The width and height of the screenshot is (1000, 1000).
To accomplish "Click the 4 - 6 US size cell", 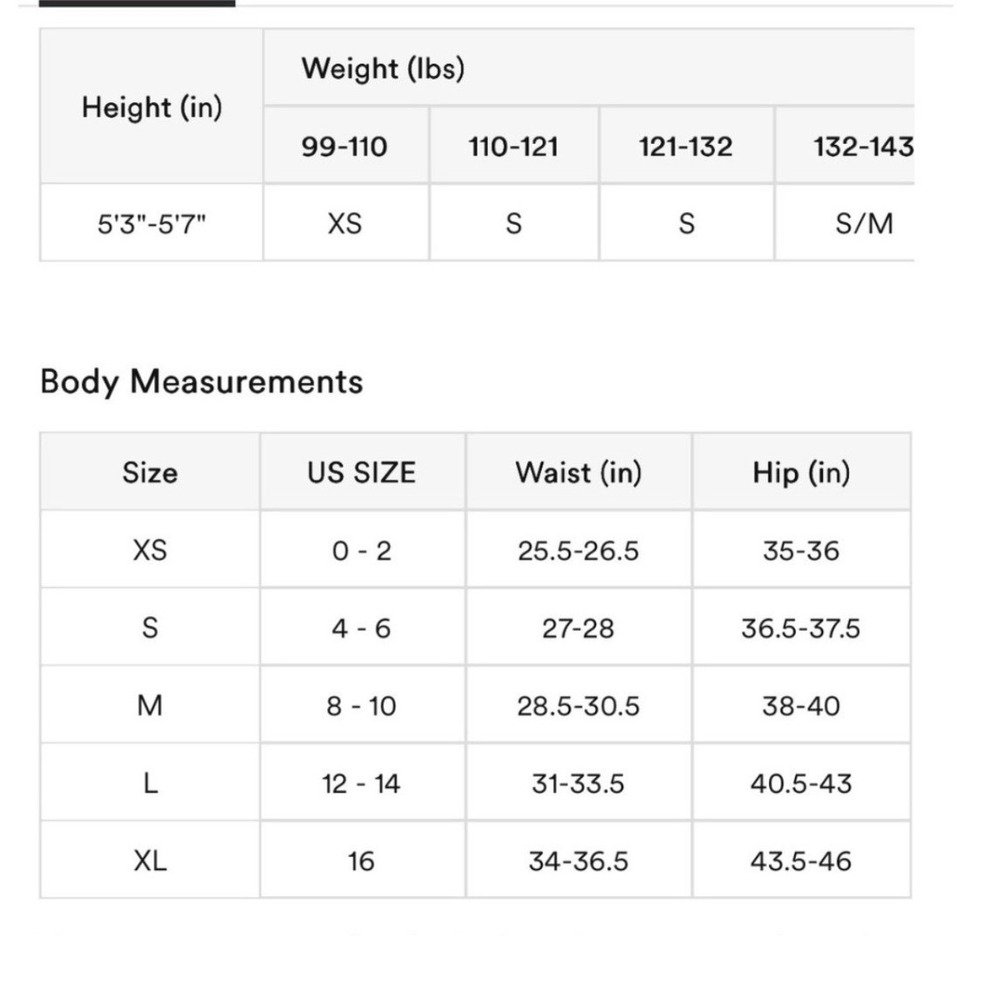I will [362, 628].
